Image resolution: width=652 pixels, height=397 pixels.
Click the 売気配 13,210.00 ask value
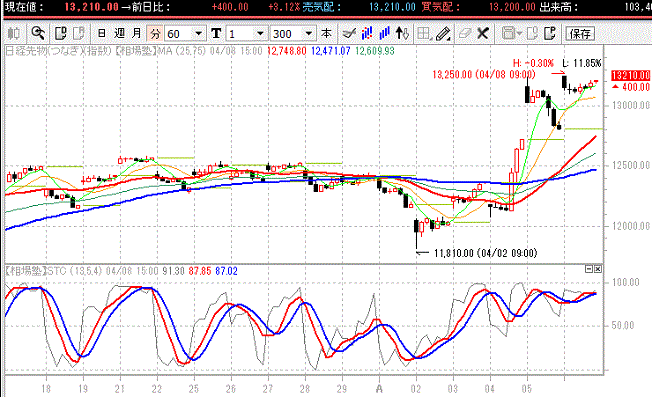click(x=392, y=7)
